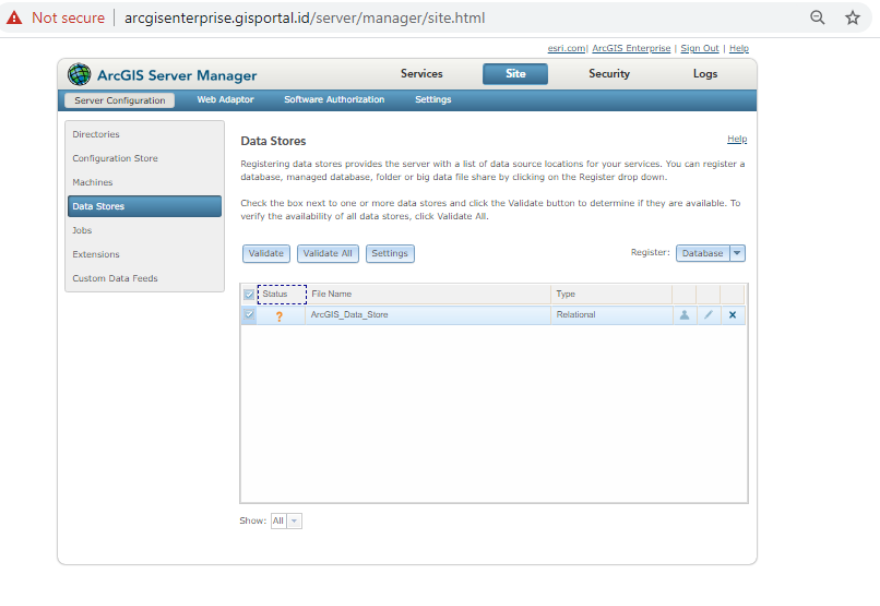Select Configuration Store in the sidebar
The image size is (880, 606).
[145, 158]
